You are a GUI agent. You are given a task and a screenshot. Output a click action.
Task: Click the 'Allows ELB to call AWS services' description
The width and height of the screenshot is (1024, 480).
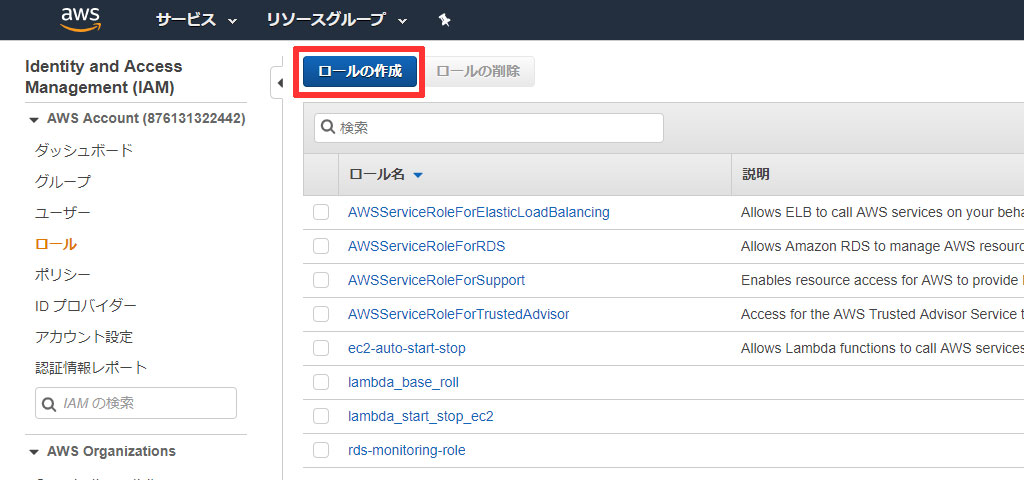882,212
